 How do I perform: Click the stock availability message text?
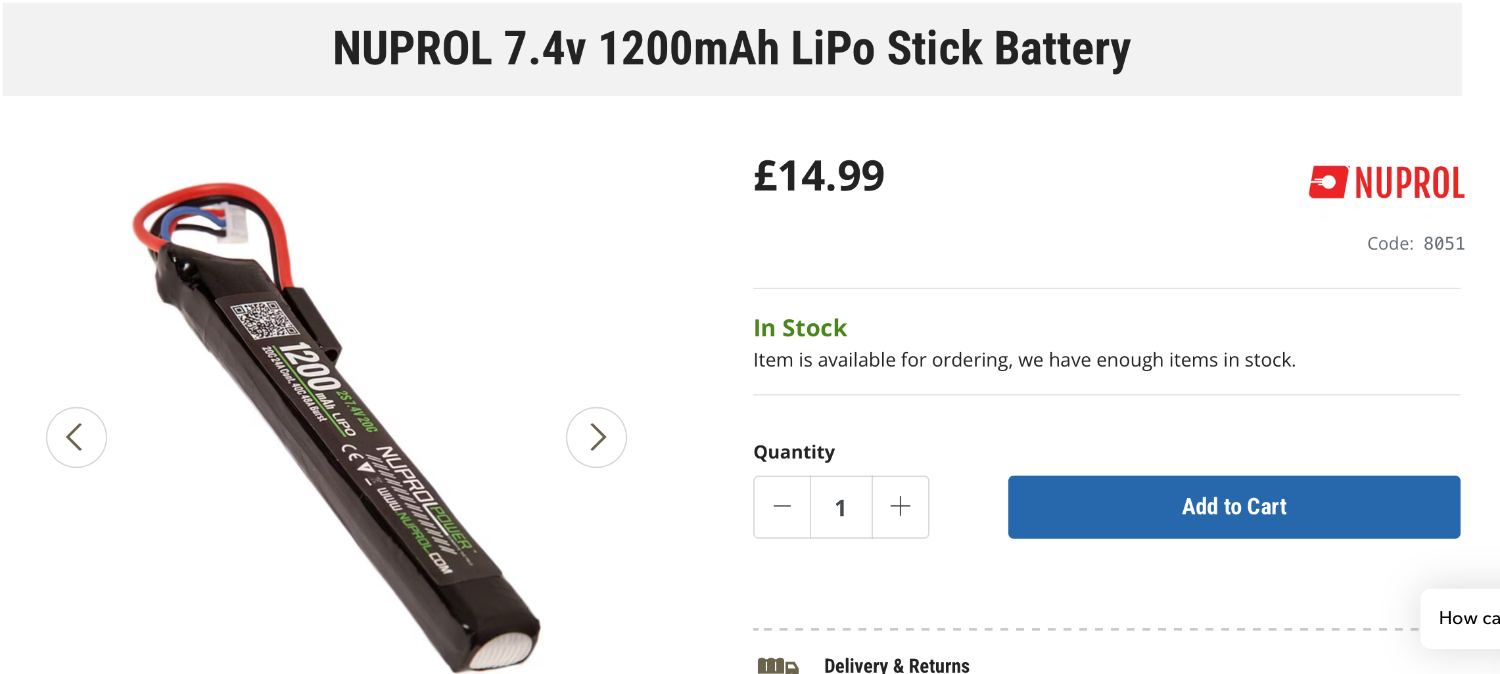click(x=1024, y=360)
